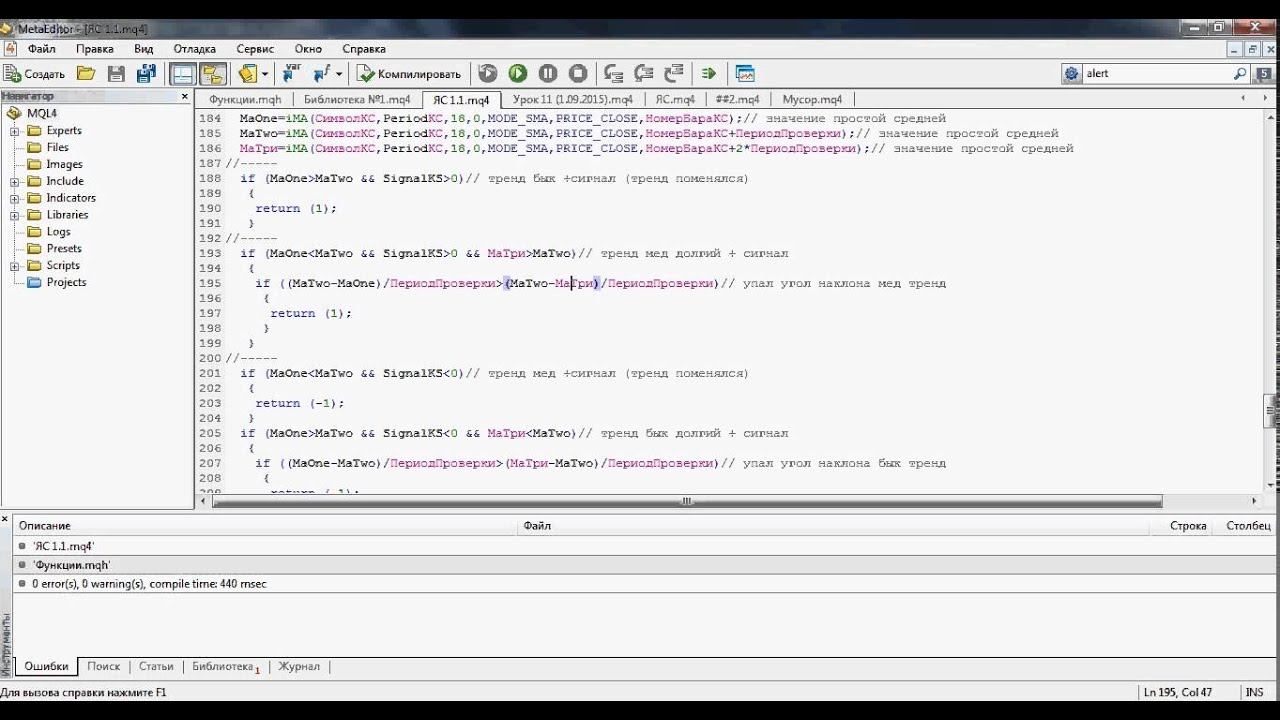The image size is (1280, 720).
Task: Click the green arrow toggle breakpoint icon
Action: click(709, 73)
